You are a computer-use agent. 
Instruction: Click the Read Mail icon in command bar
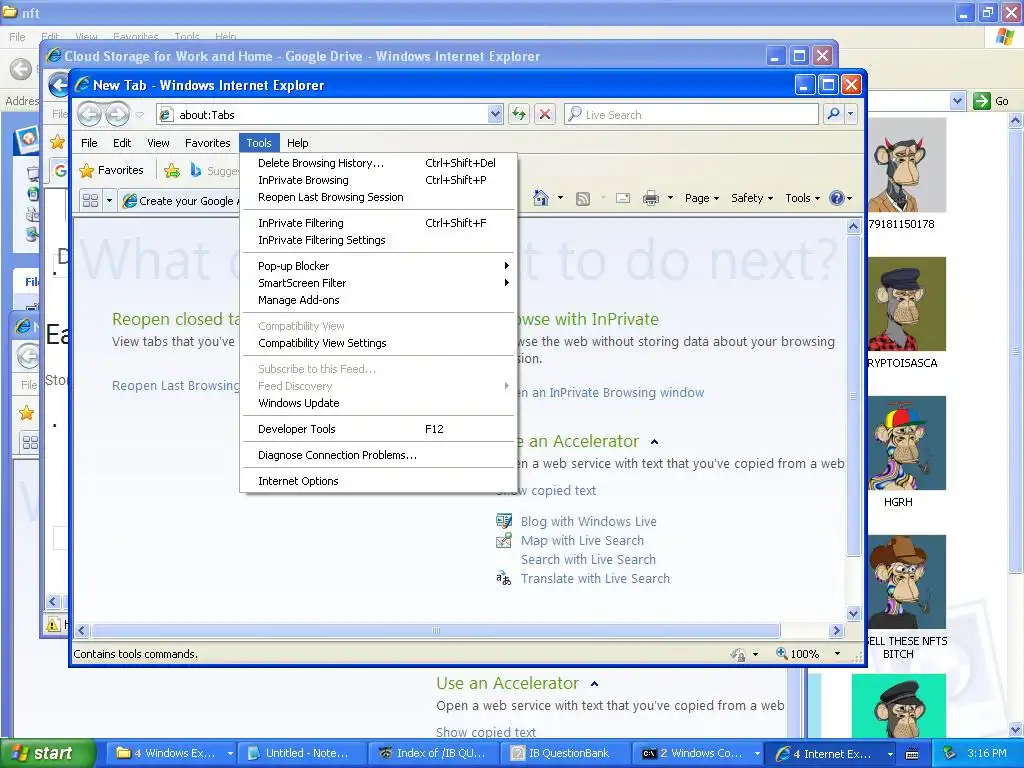click(623, 198)
